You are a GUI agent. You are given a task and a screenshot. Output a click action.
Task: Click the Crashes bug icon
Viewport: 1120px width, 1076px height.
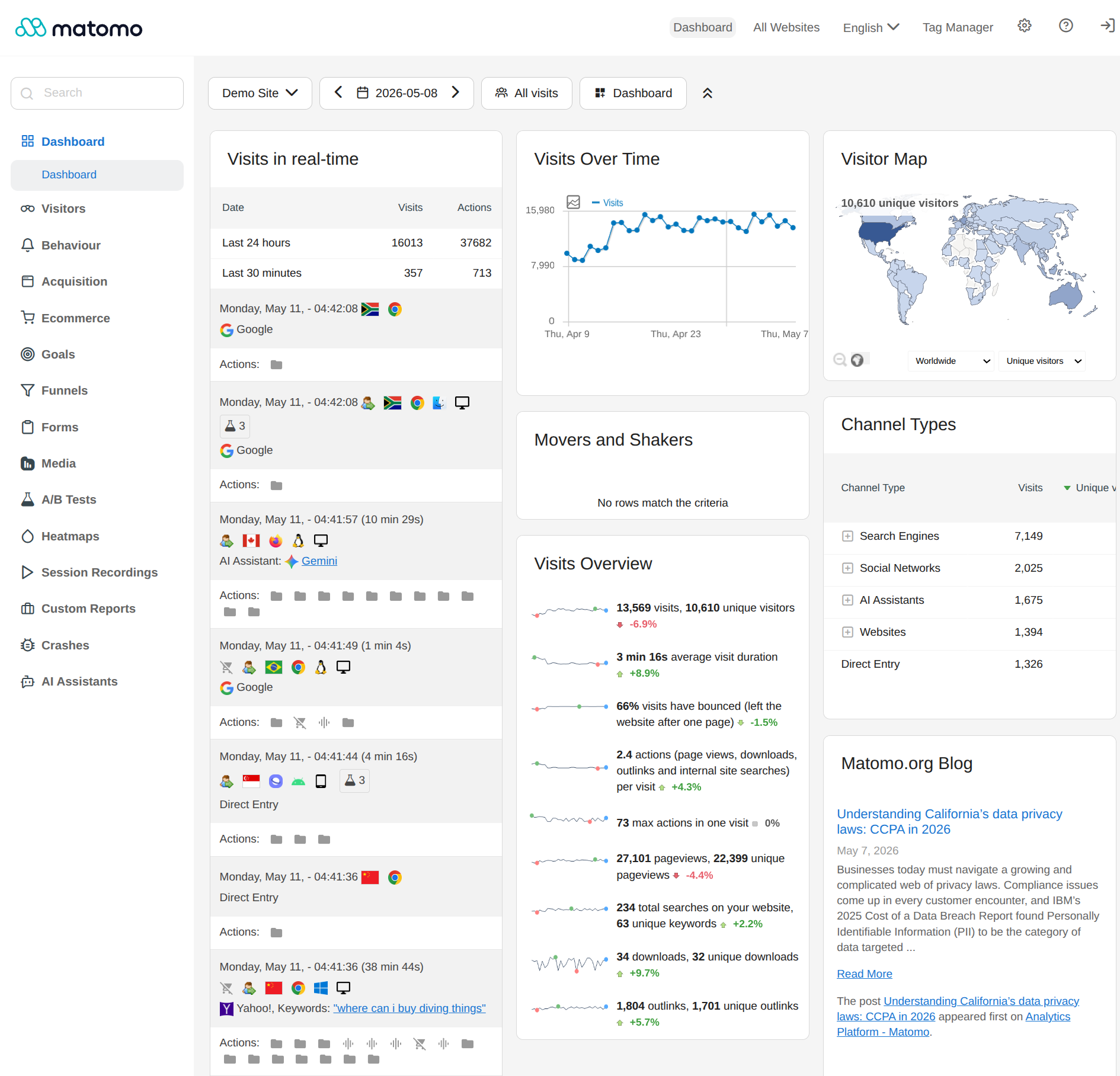pyautogui.click(x=28, y=645)
